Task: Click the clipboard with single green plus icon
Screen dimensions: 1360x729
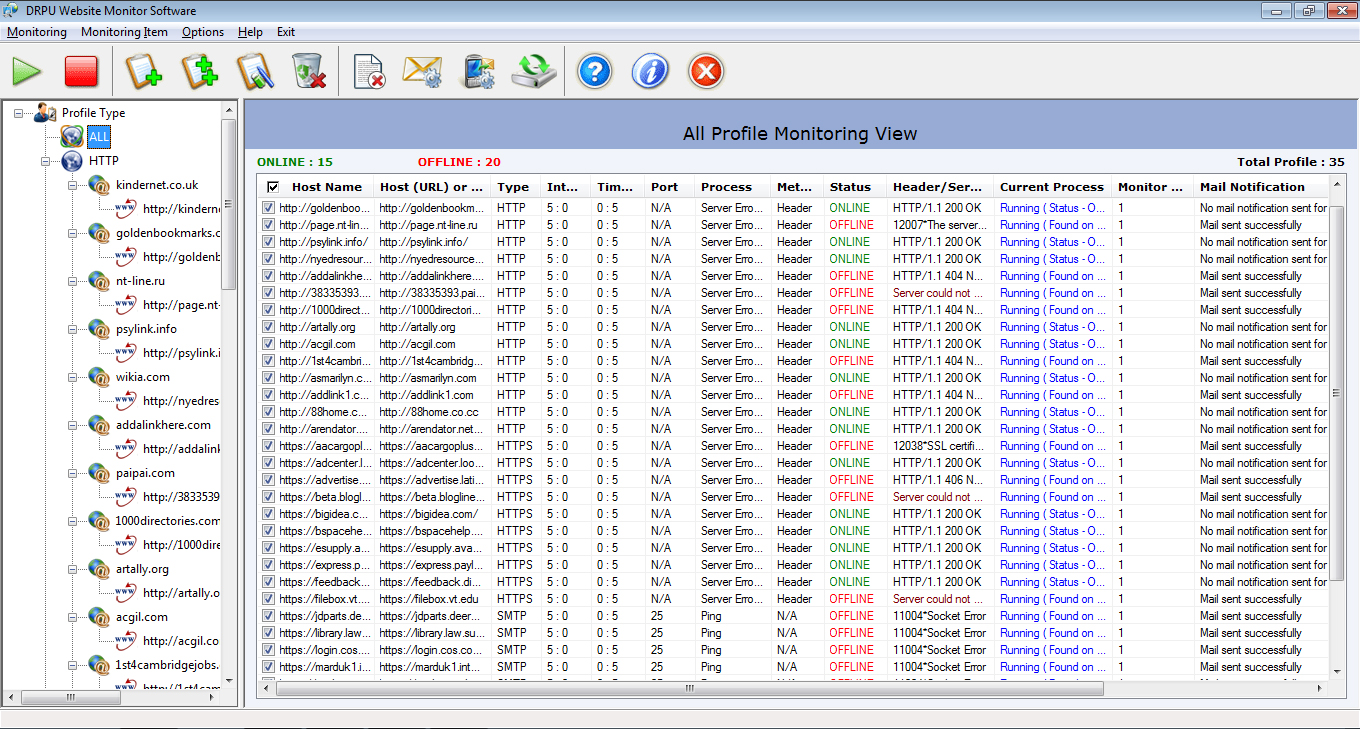Action: point(143,72)
